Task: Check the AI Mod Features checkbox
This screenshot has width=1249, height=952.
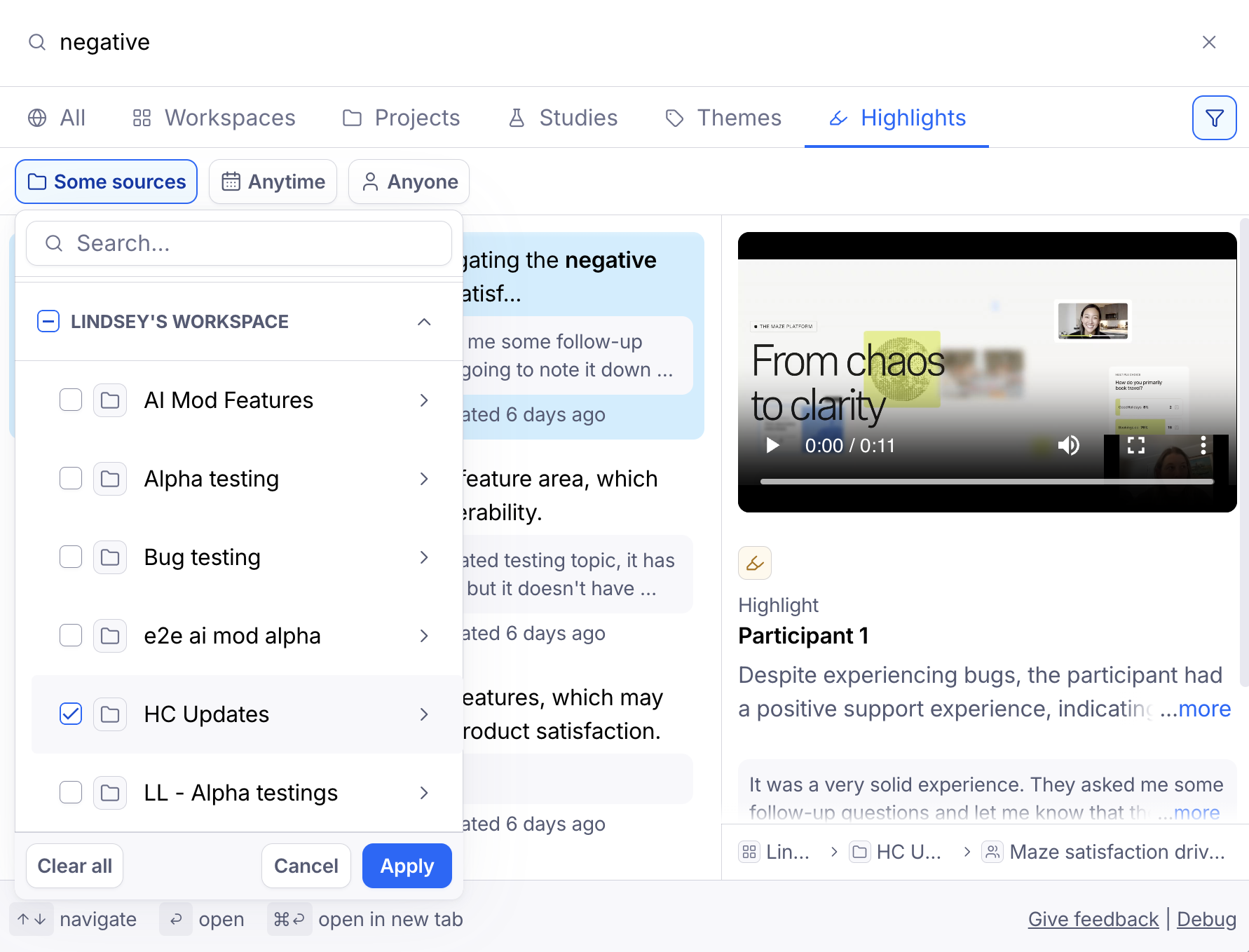Action: [x=71, y=400]
